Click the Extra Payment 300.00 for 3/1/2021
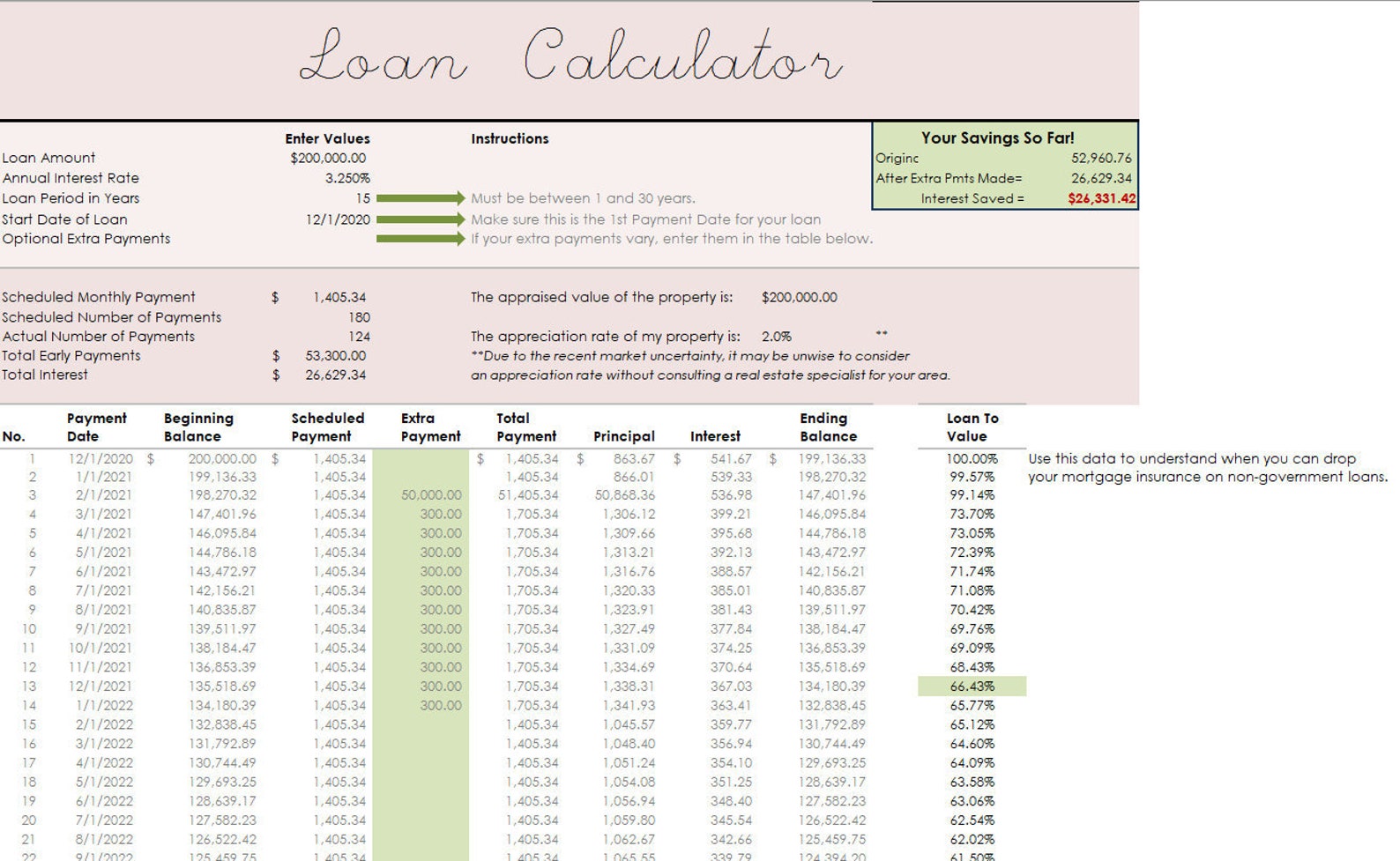Image resolution: width=1400 pixels, height=861 pixels. pos(441,514)
